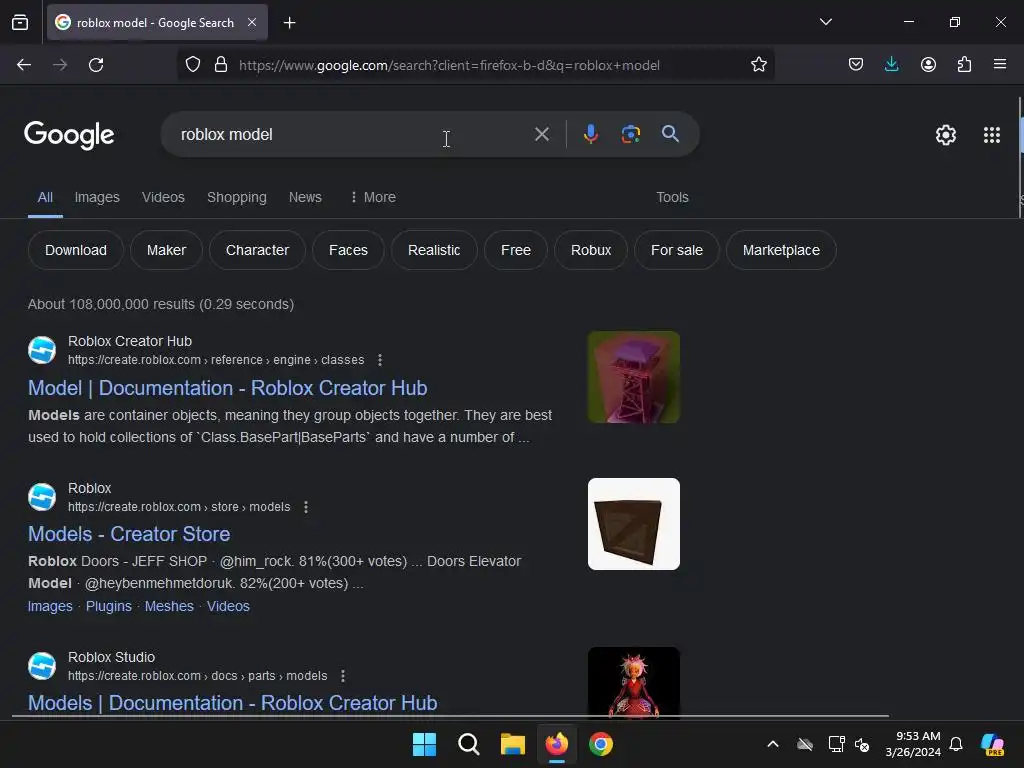Switch to the Images tab

(x=97, y=197)
